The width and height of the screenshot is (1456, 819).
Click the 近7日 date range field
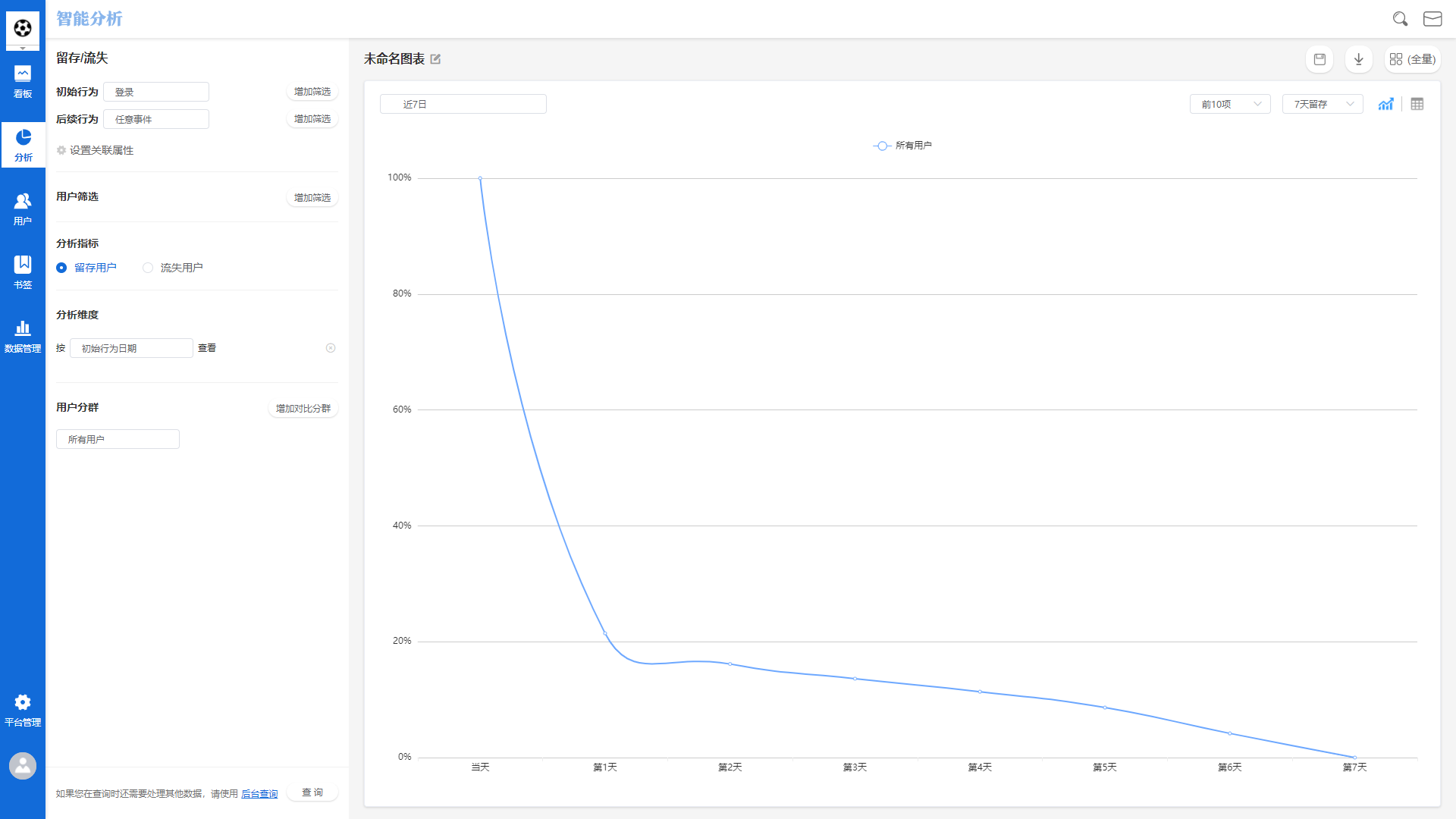[x=463, y=104]
